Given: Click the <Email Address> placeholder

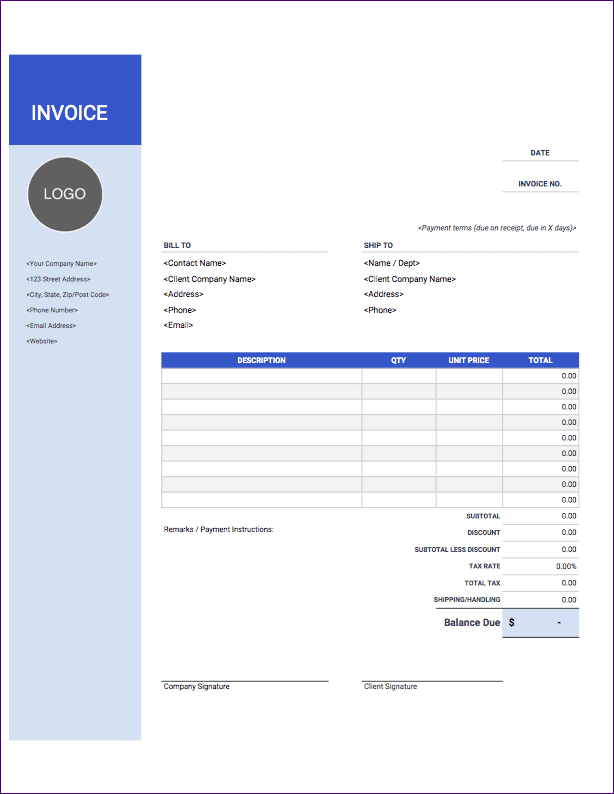Looking at the screenshot, I should click(51, 326).
